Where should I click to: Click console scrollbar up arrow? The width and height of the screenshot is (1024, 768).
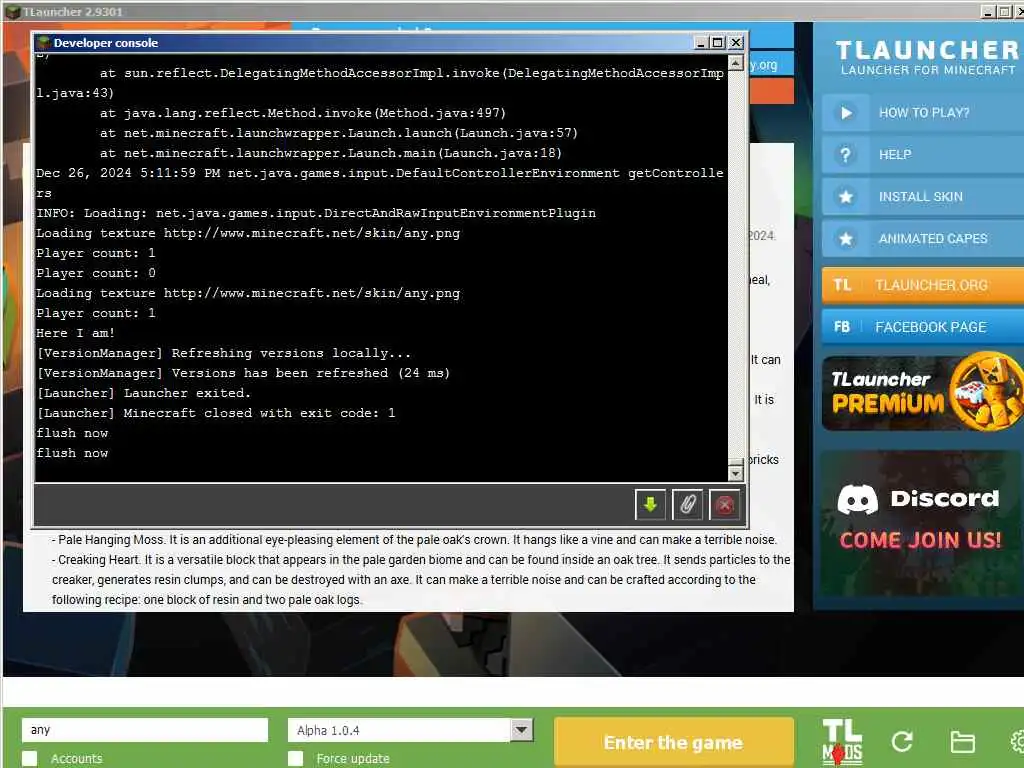tap(735, 63)
